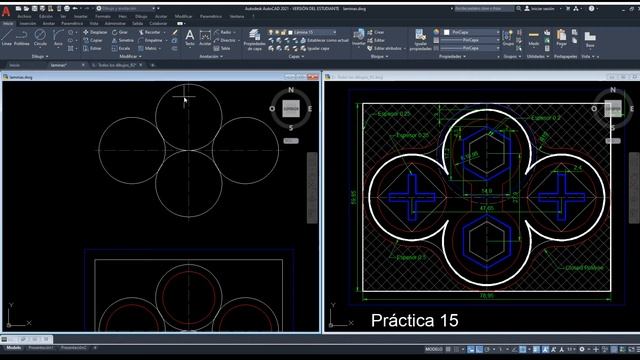640x360 pixels.
Task: Switch to the Administrar ribbon tab
Action: click(x=115, y=24)
